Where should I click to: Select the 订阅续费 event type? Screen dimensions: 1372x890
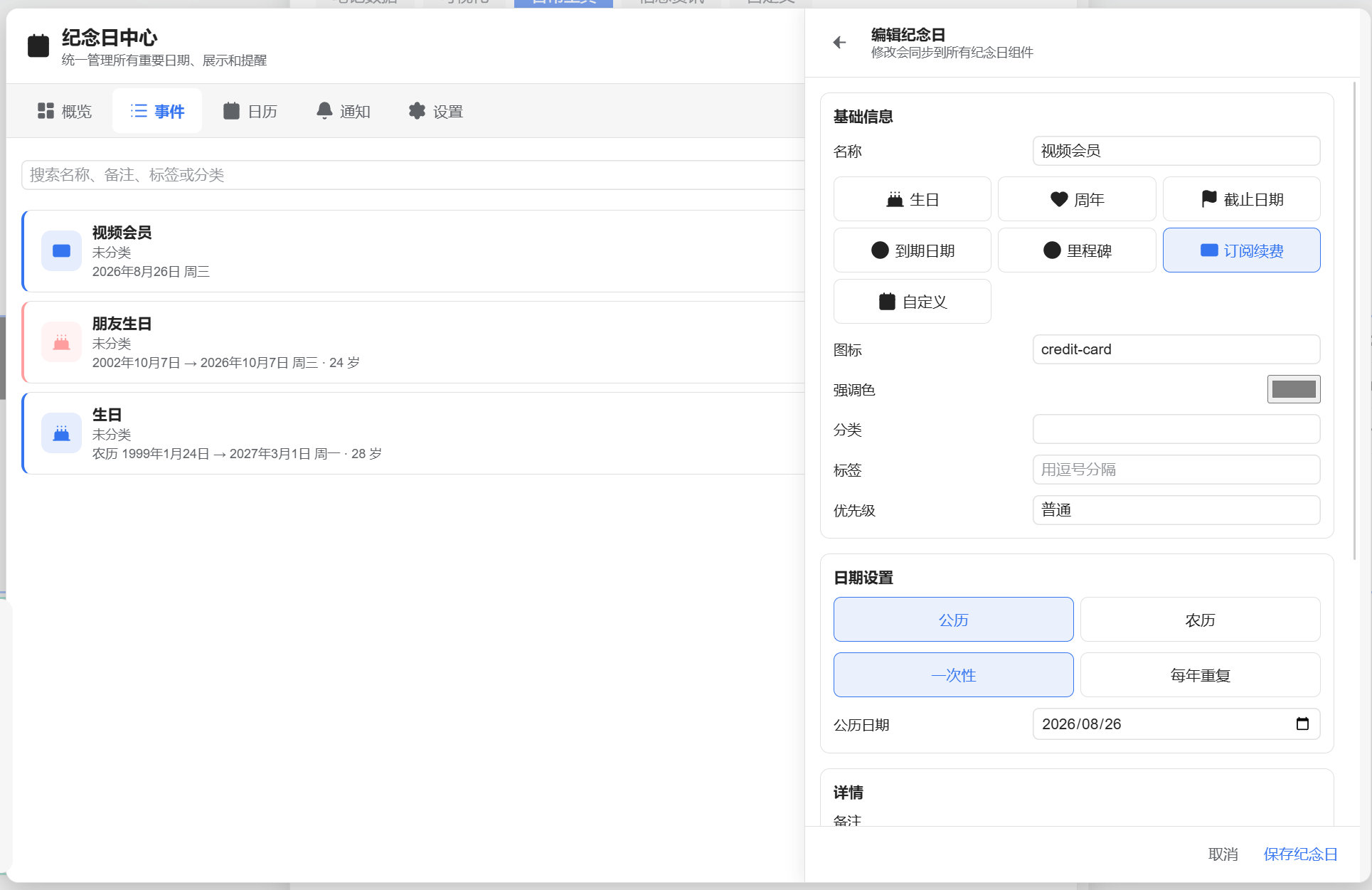click(1242, 250)
